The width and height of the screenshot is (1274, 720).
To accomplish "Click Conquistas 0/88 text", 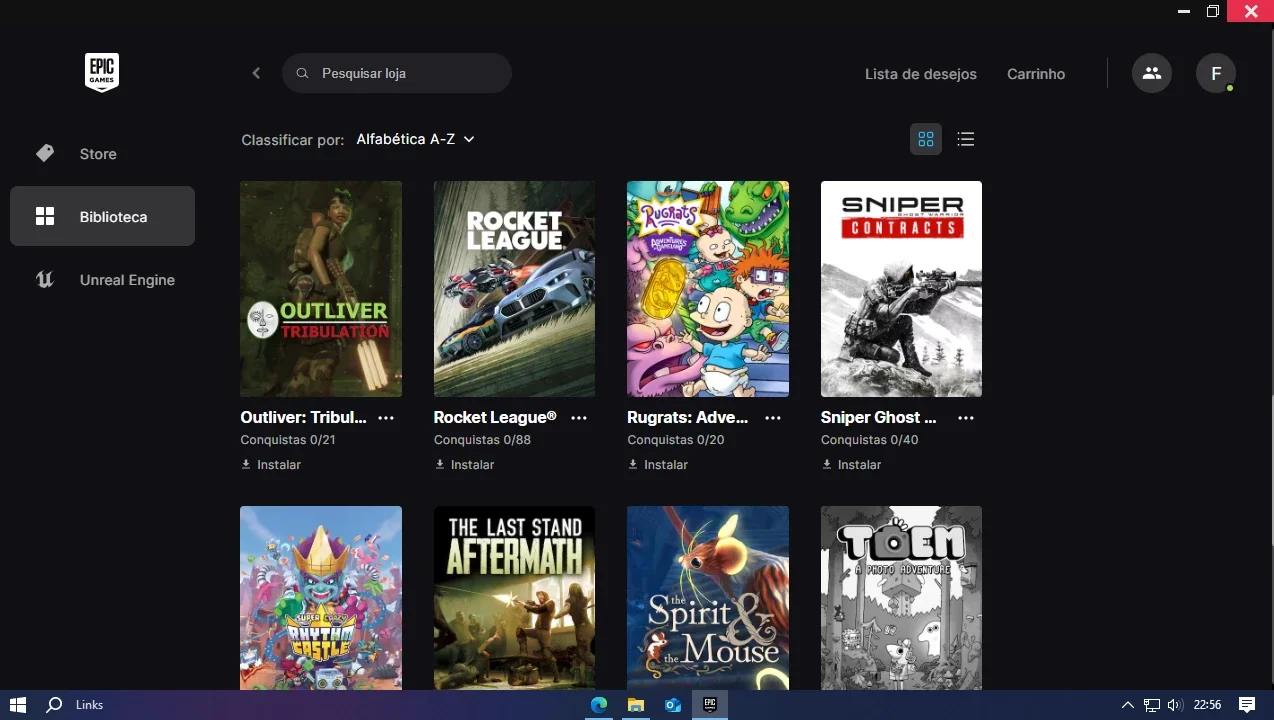I will (x=482, y=440).
